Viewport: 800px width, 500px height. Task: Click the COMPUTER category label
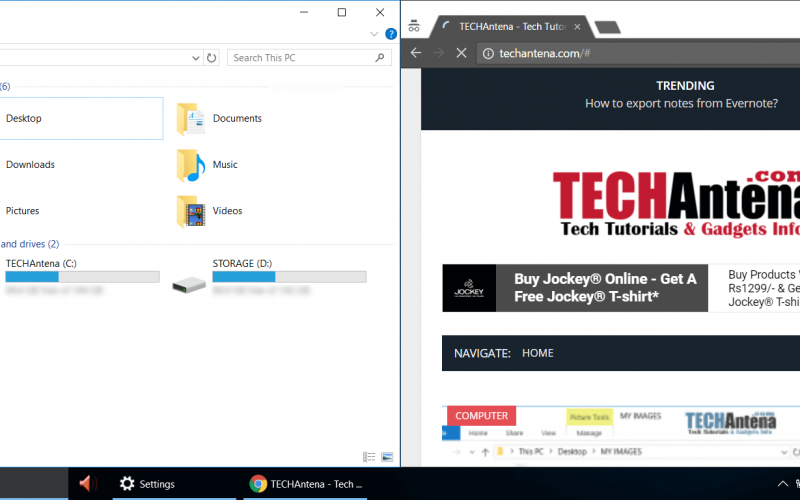coord(481,416)
